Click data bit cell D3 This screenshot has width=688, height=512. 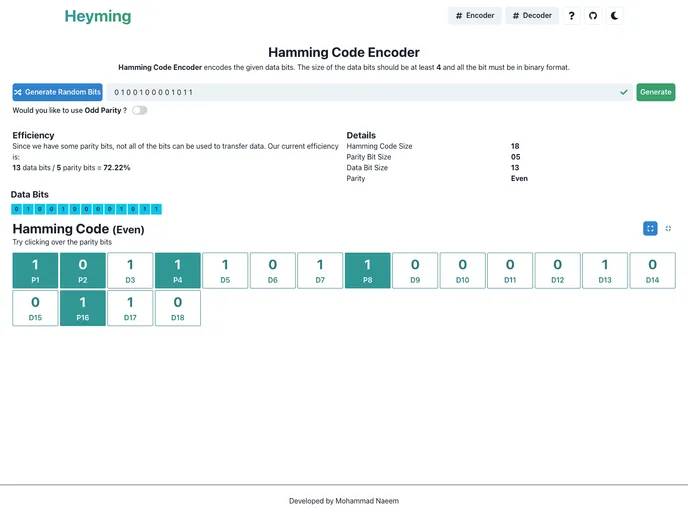(x=130, y=270)
